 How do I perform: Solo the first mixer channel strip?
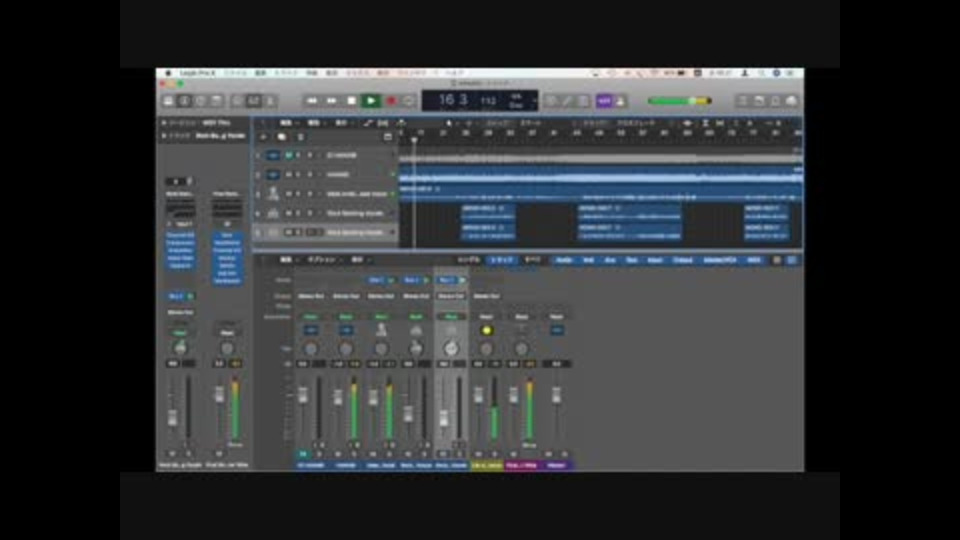pyautogui.click(x=319, y=454)
